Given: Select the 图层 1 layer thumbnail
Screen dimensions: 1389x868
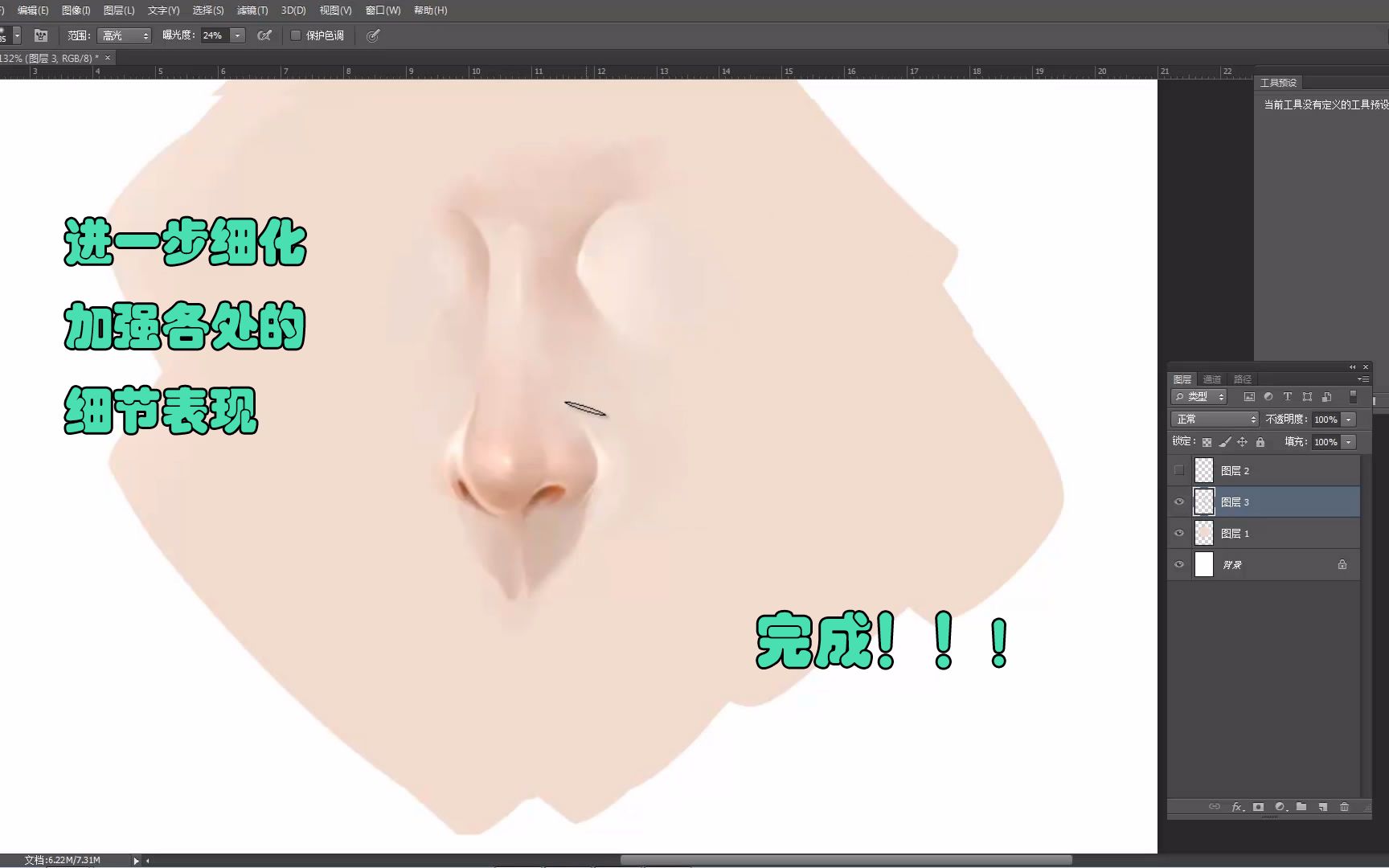Looking at the screenshot, I should pos(1204,533).
